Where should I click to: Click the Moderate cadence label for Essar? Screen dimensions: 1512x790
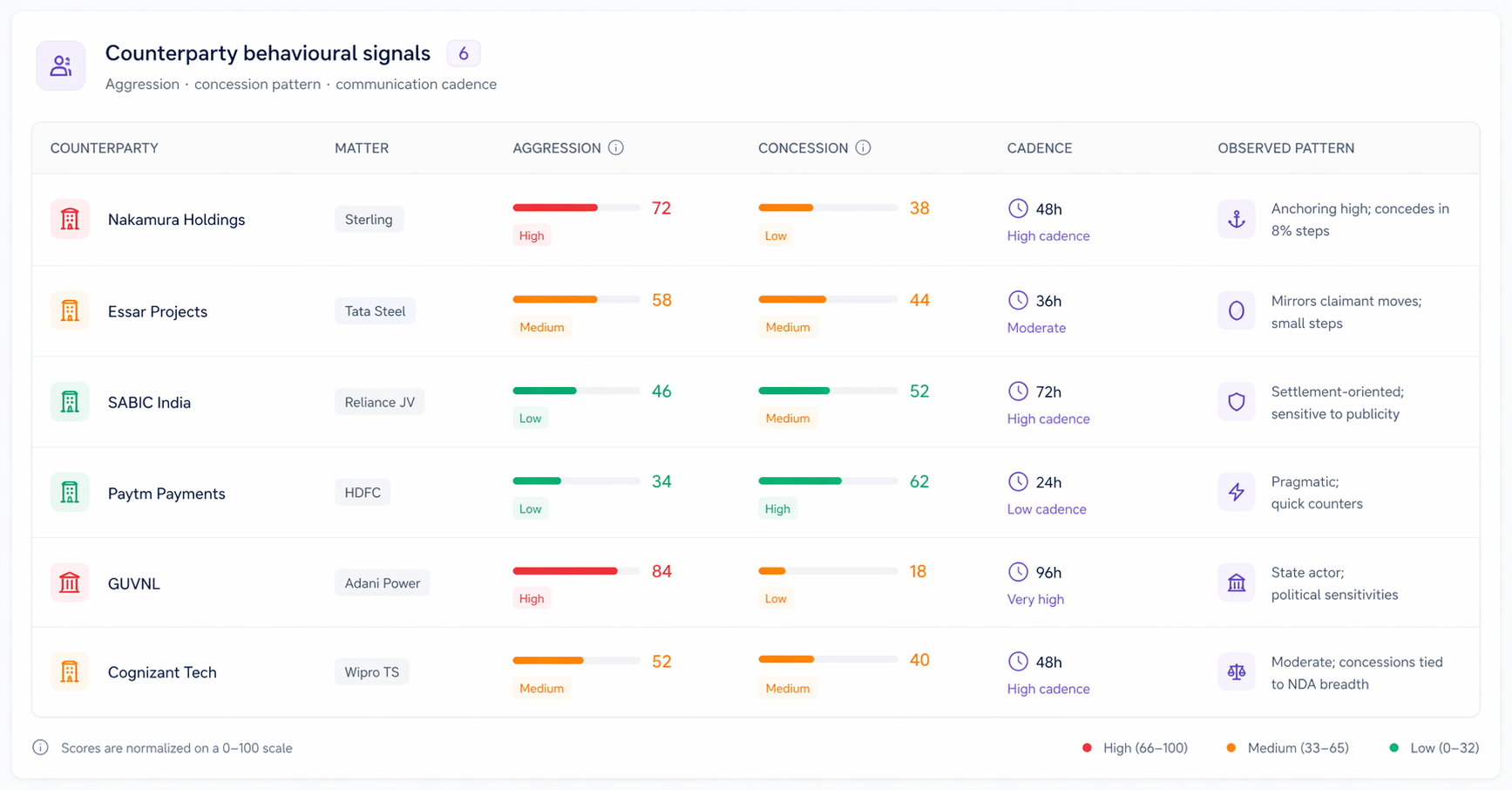[x=1036, y=328]
